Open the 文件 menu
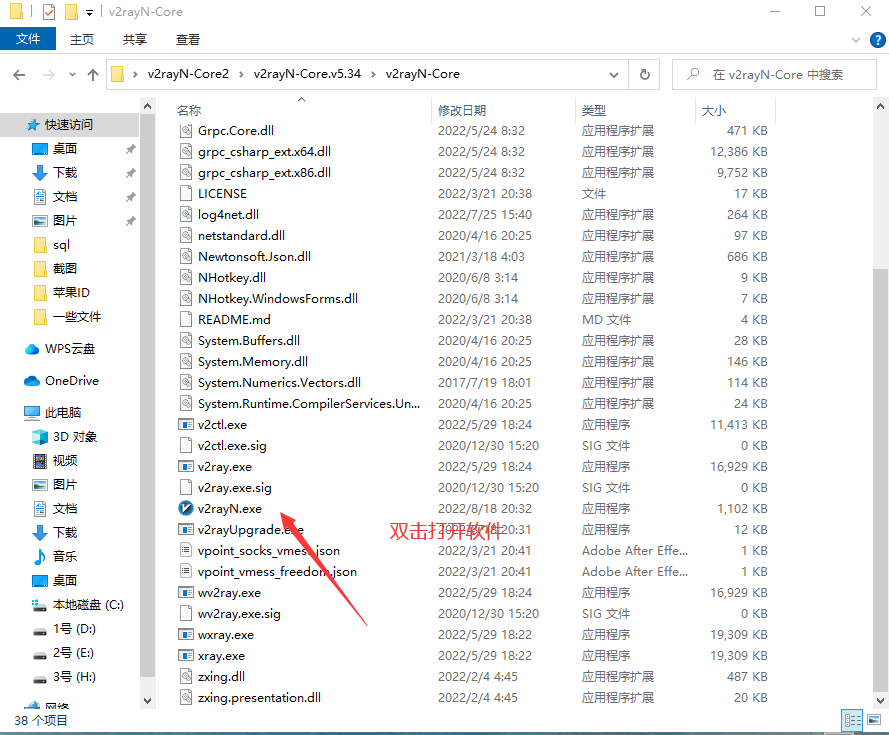 [28, 39]
